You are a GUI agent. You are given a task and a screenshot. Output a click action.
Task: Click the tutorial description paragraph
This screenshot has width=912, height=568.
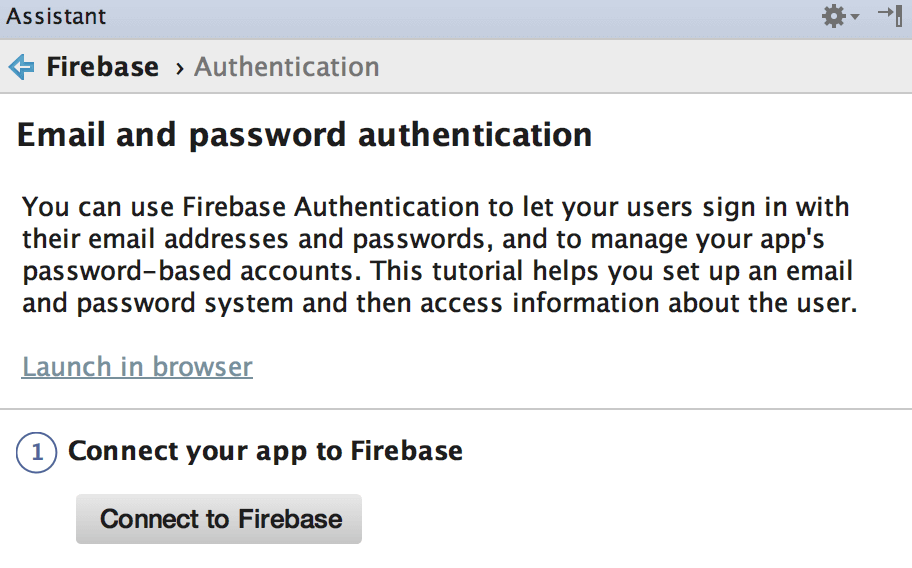pyautogui.click(x=440, y=255)
